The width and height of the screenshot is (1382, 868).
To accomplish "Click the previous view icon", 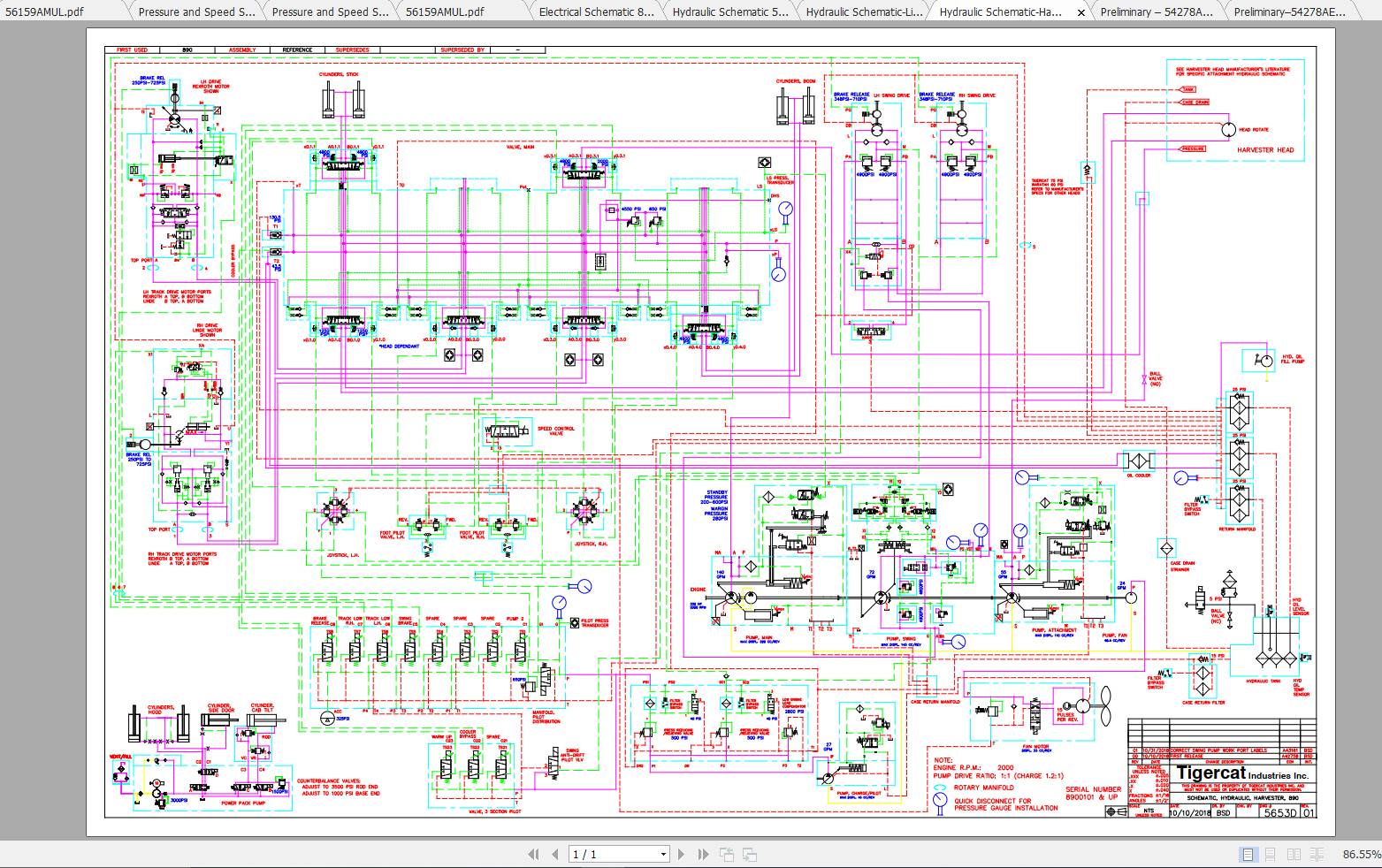I will coord(727,855).
